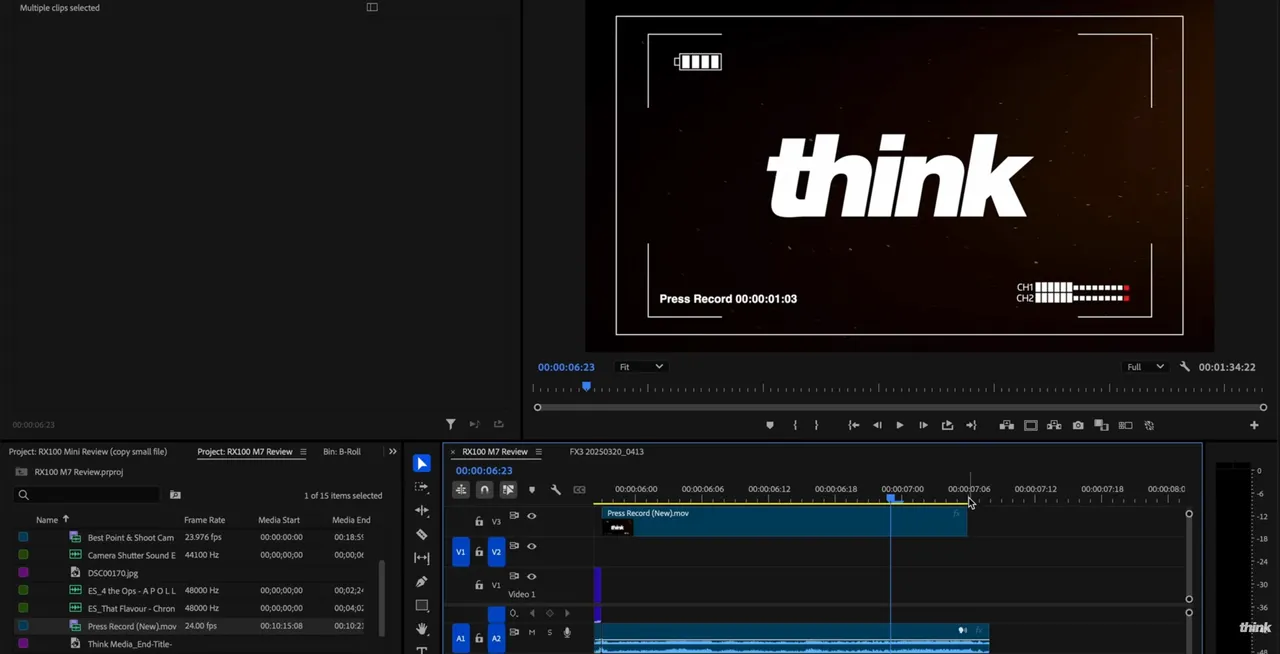Toggle Snap in Timeline magnet button
Image resolution: width=1280 pixels, height=654 pixels.
point(484,490)
